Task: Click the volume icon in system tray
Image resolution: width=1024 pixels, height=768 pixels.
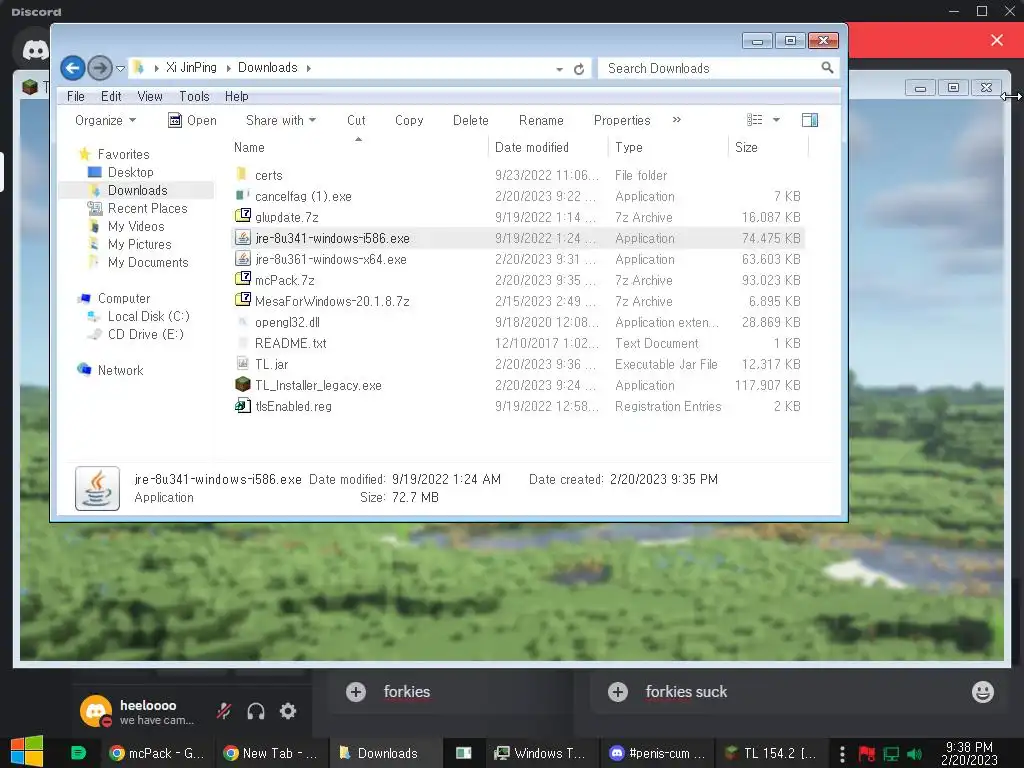Action: 914,754
